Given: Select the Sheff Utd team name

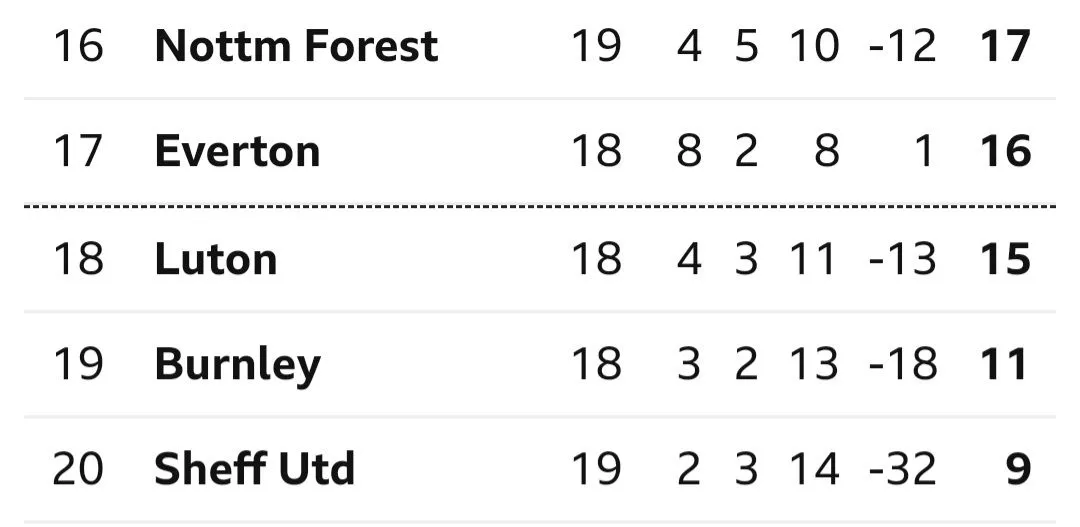Looking at the screenshot, I should click(x=254, y=470).
